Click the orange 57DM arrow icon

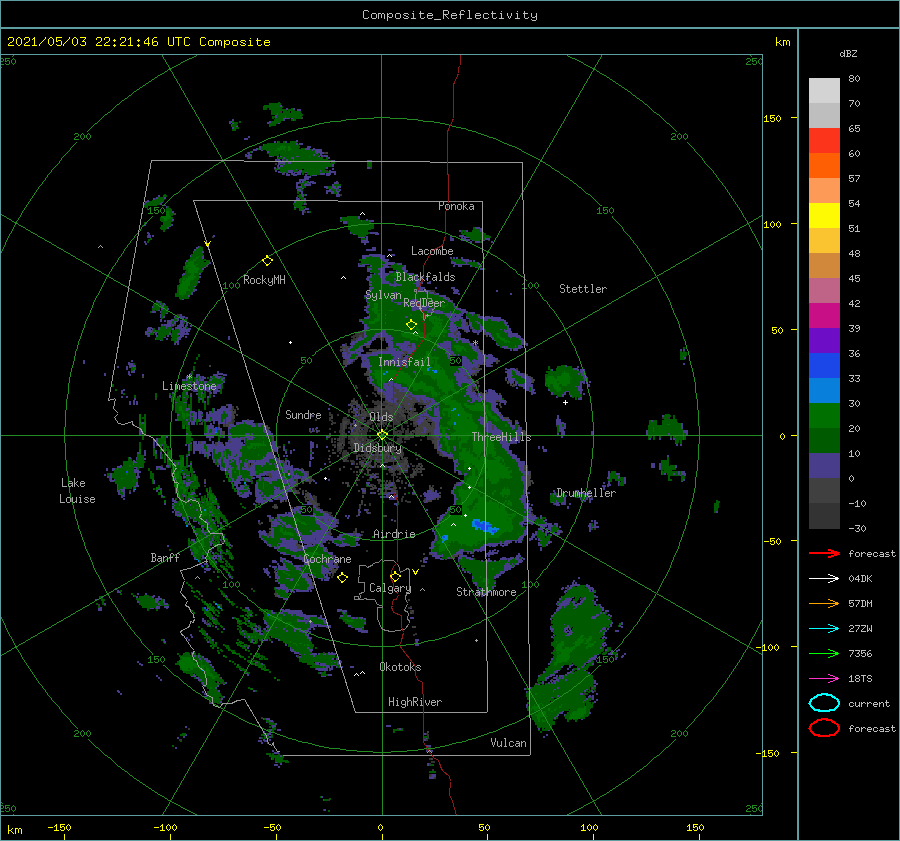(824, 603)
